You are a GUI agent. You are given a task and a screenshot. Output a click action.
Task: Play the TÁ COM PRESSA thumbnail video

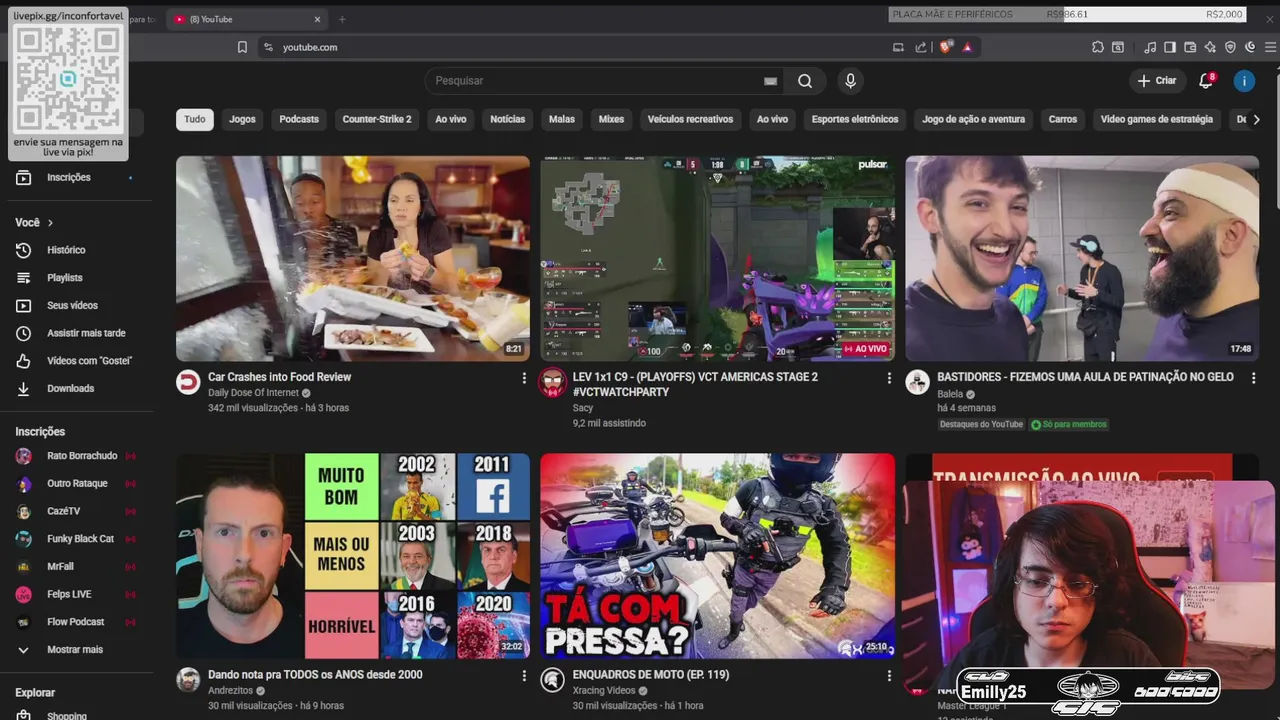pos(718,556)
